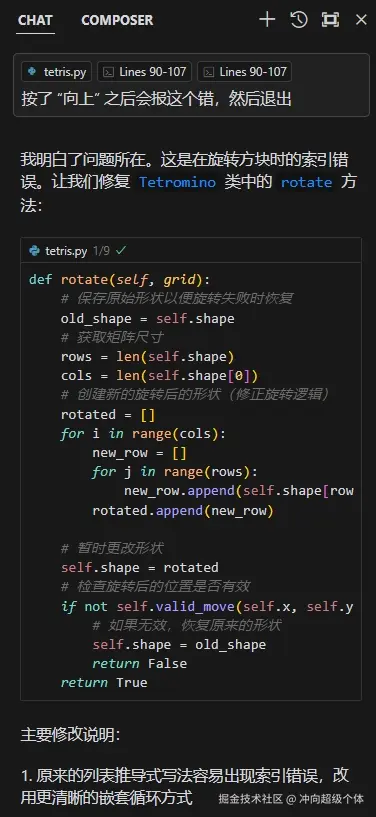Screen dimensions: 376x817
Task: Click the first Lines 90-107 chip
Action: 145,72
